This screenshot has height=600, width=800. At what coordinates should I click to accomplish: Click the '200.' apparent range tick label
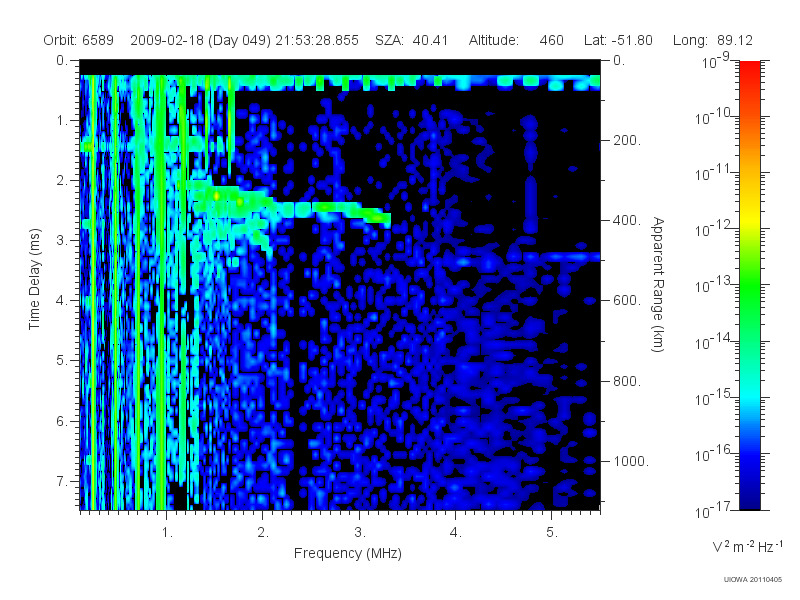point(627,140)
